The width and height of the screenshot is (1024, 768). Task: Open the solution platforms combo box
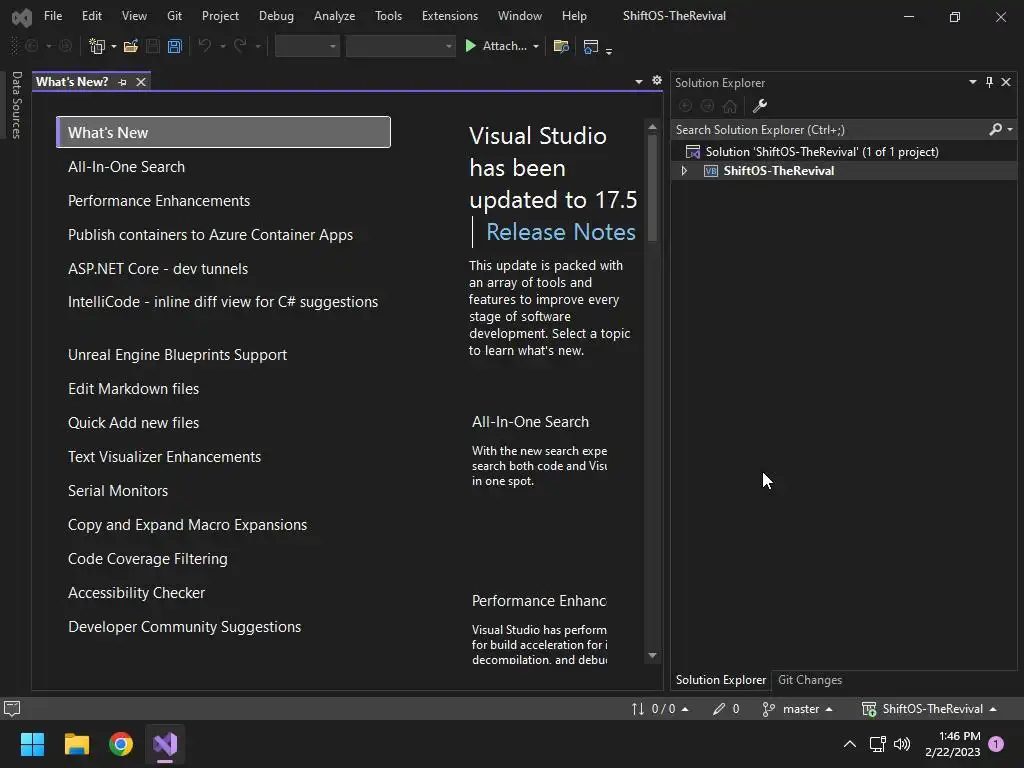(x=400, y=46)
